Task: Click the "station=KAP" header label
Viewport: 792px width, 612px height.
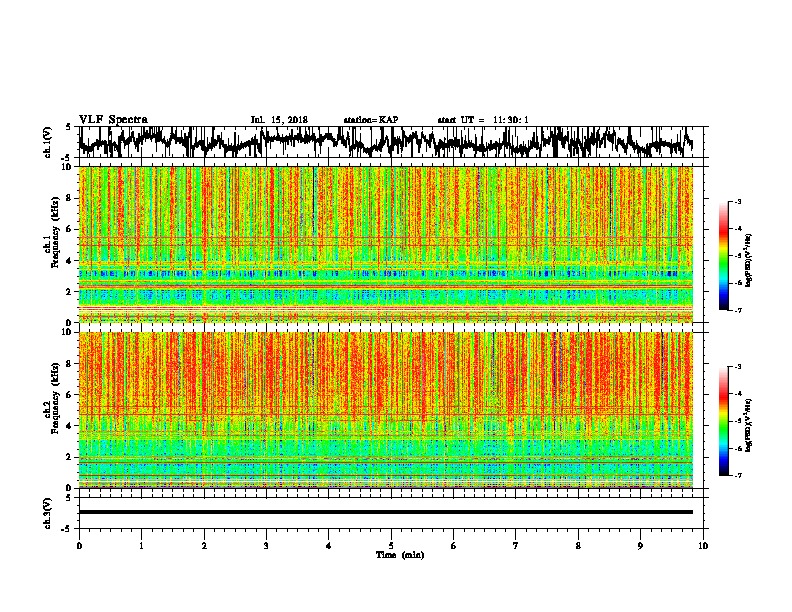Action: point(370,120)
